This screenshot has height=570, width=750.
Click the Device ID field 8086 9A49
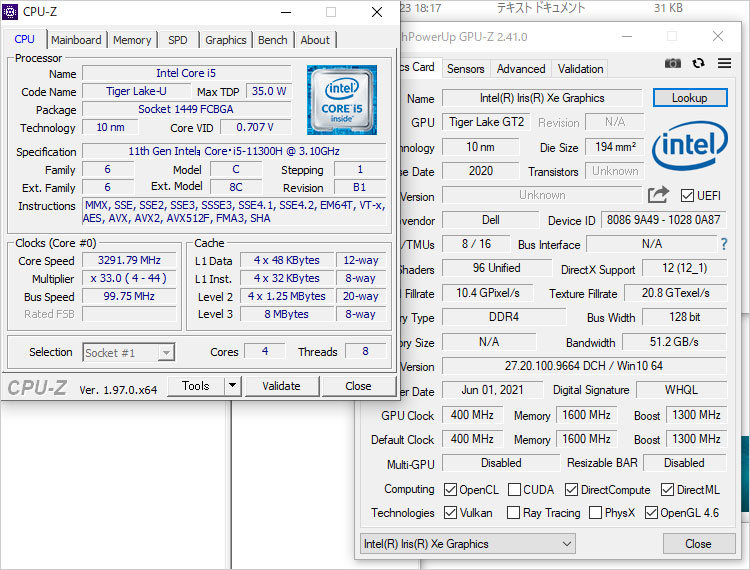point(663,220)
